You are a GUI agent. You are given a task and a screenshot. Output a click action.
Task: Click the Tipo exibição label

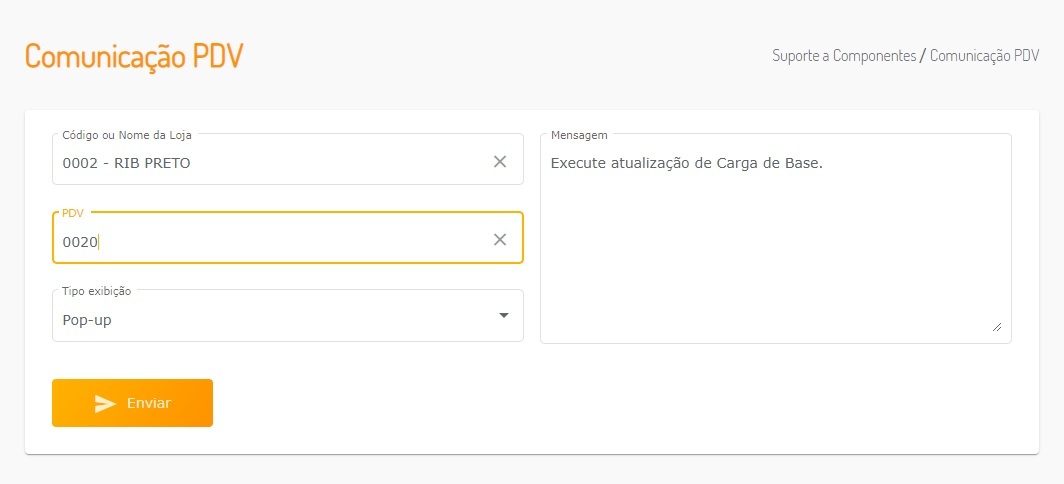[x=96, y=291]
